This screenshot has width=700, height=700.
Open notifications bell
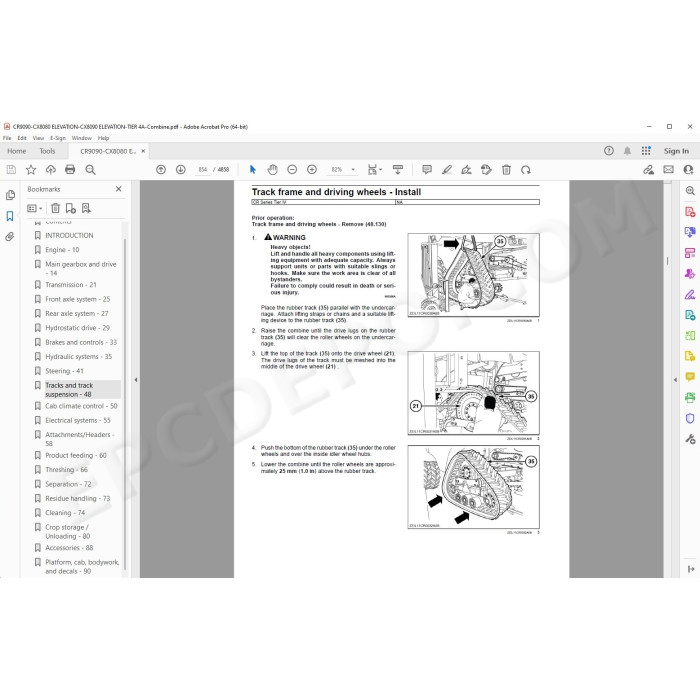(627, 151)
